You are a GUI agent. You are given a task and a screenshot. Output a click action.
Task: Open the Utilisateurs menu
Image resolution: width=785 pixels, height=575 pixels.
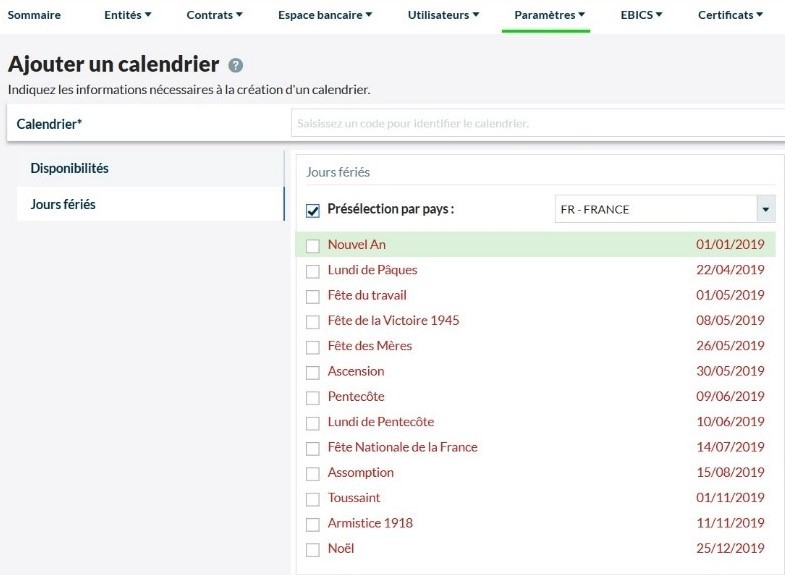point(443,15)
